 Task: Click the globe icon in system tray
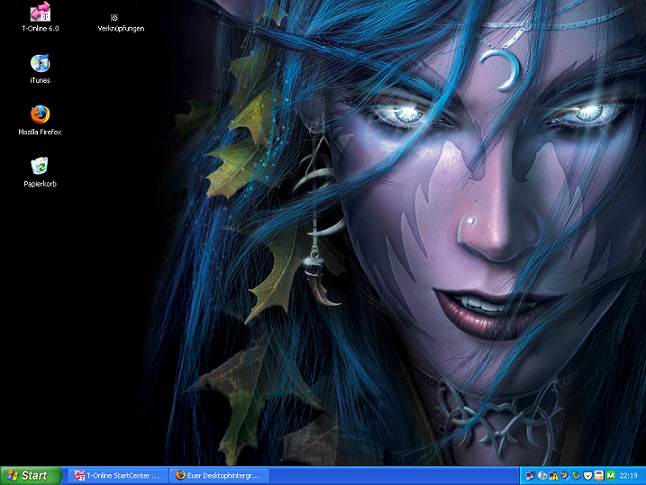click(x=540, y=476)
